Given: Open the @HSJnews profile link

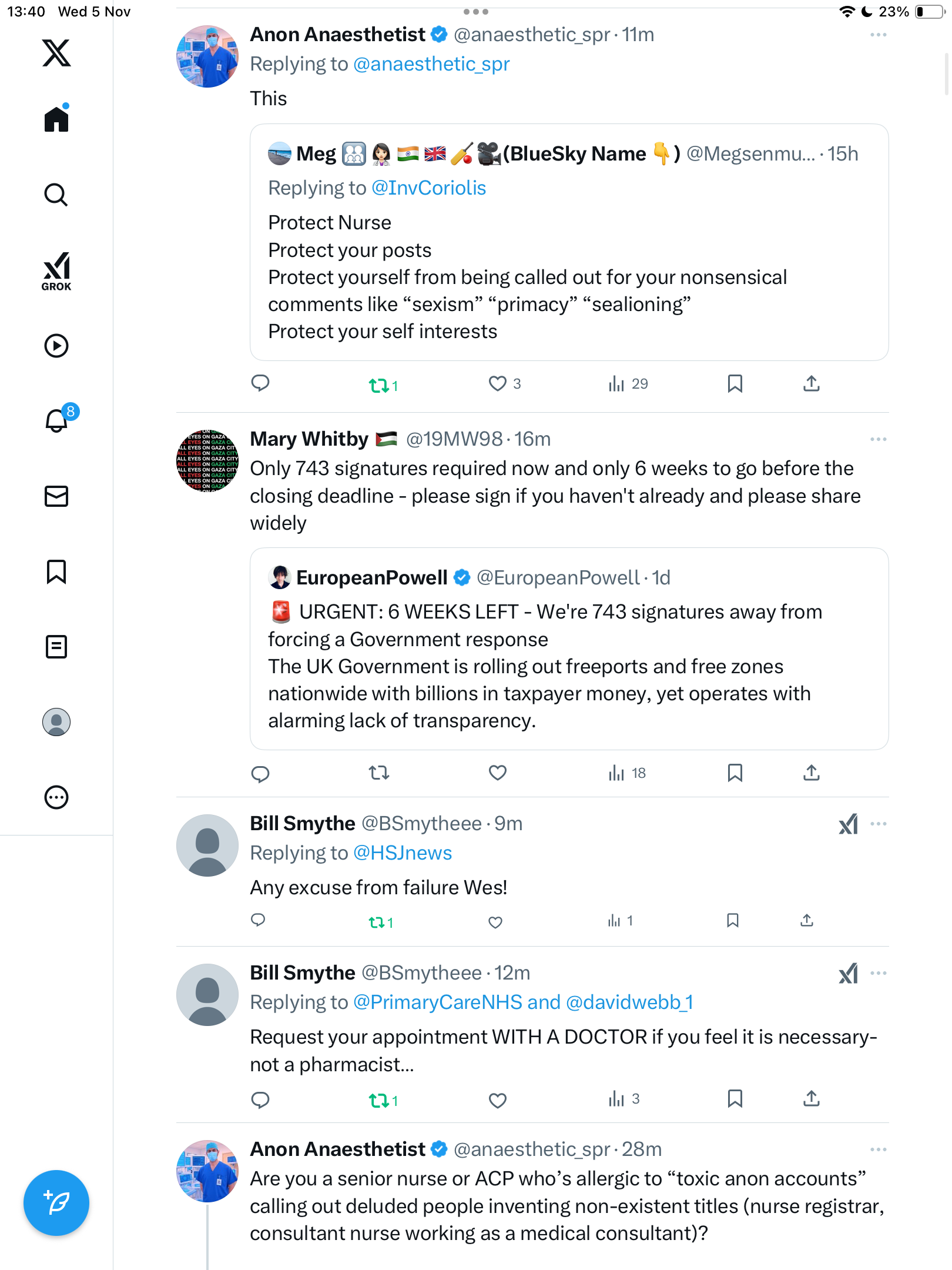Looking at the screenshot, I should click(x=403, y=853).
